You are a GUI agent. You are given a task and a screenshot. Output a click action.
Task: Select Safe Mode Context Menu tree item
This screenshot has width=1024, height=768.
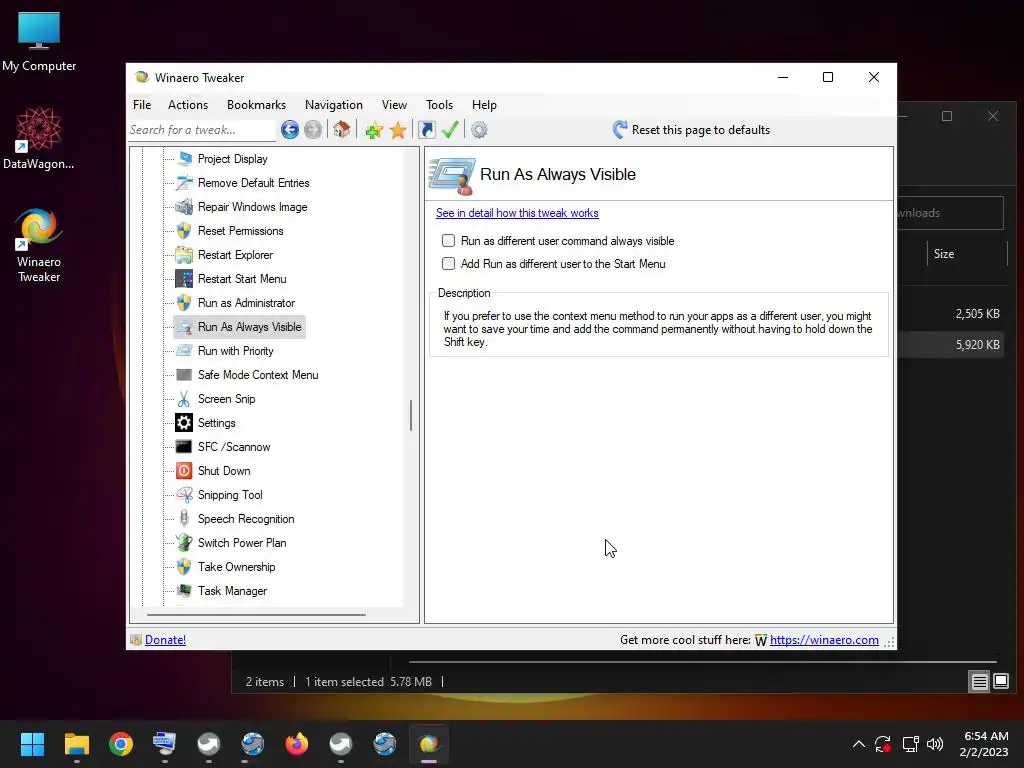(258, 375)
